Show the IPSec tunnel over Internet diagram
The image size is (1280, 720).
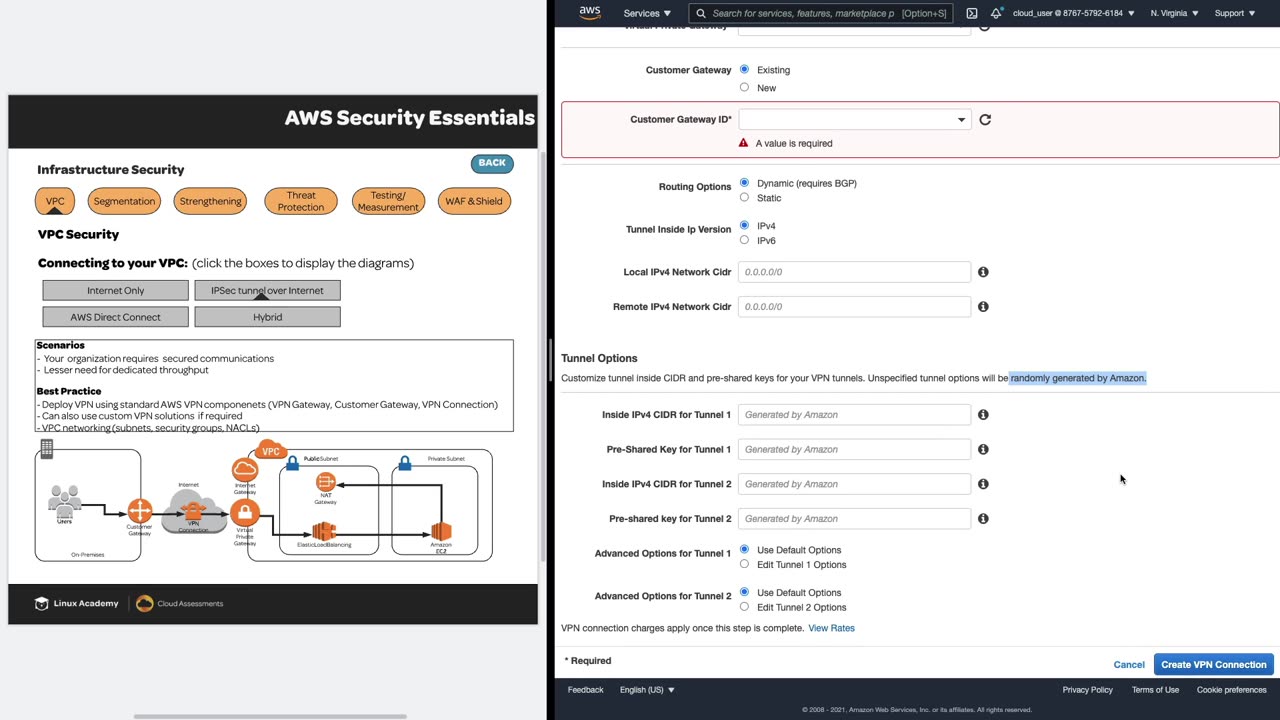(267, 291)
